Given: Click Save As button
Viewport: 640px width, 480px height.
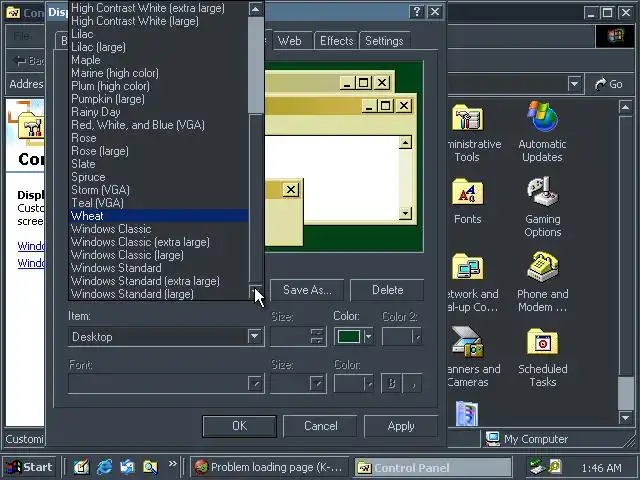Looking at the screenshot, I should tap(307, 290).
